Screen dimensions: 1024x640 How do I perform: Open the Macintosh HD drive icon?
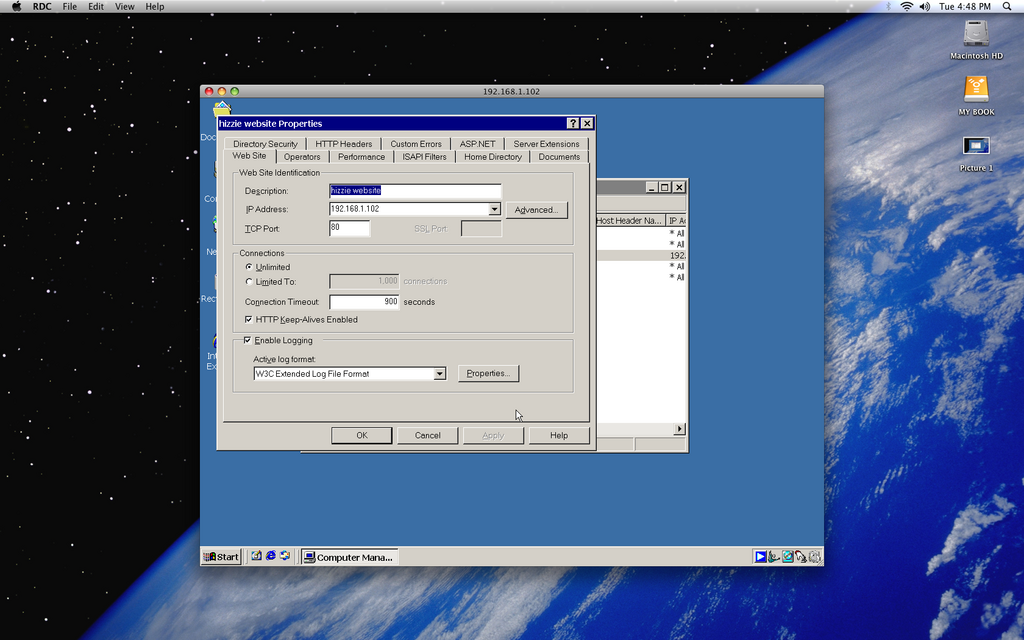tap(976, 34)
